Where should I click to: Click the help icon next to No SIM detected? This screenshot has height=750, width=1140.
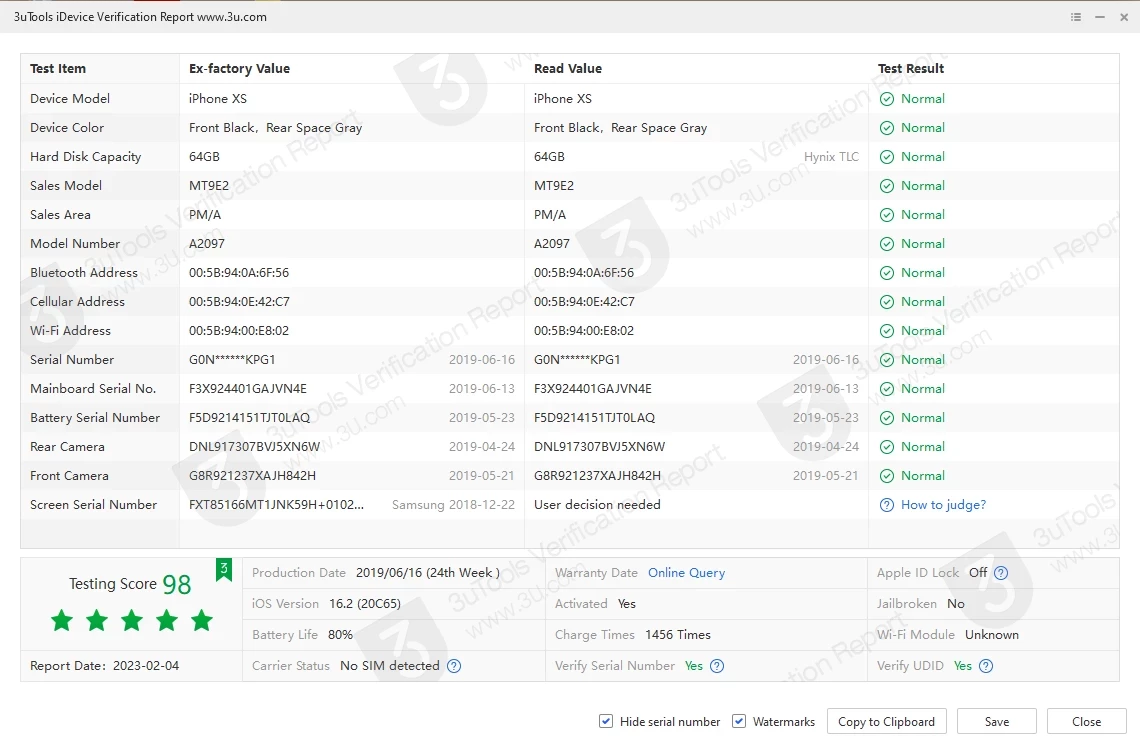coord(454,666)
